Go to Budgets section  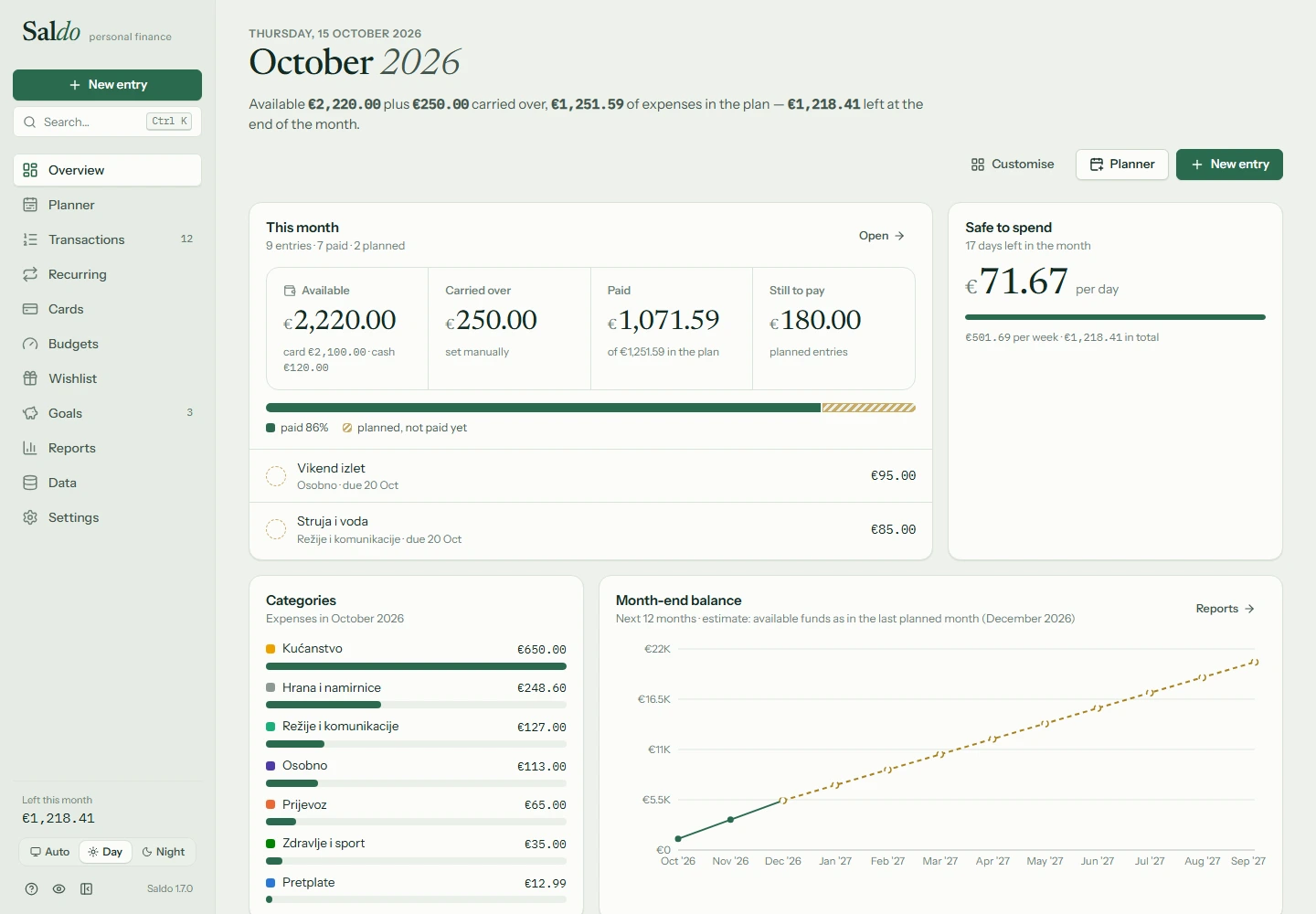[x=107, y=344]
